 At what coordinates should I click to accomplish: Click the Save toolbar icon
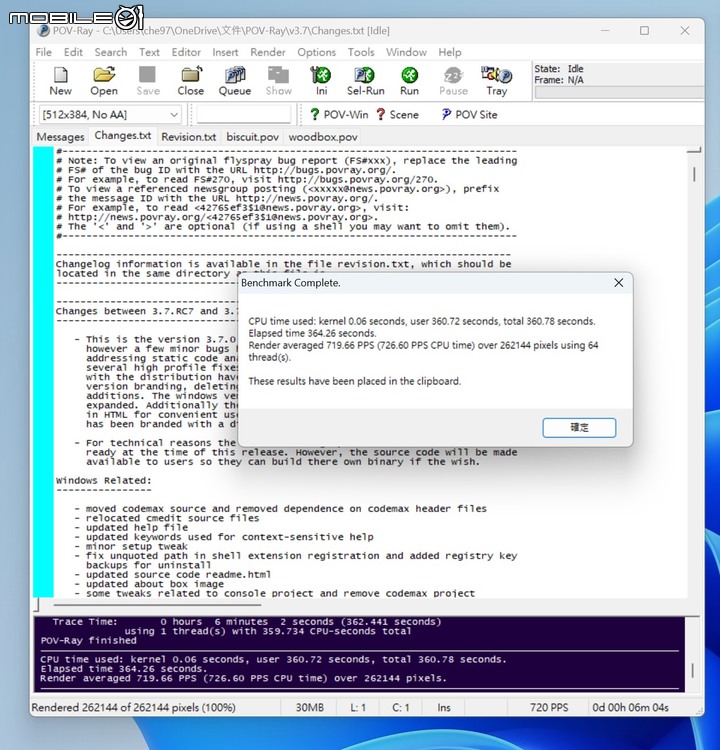point(148,81)
